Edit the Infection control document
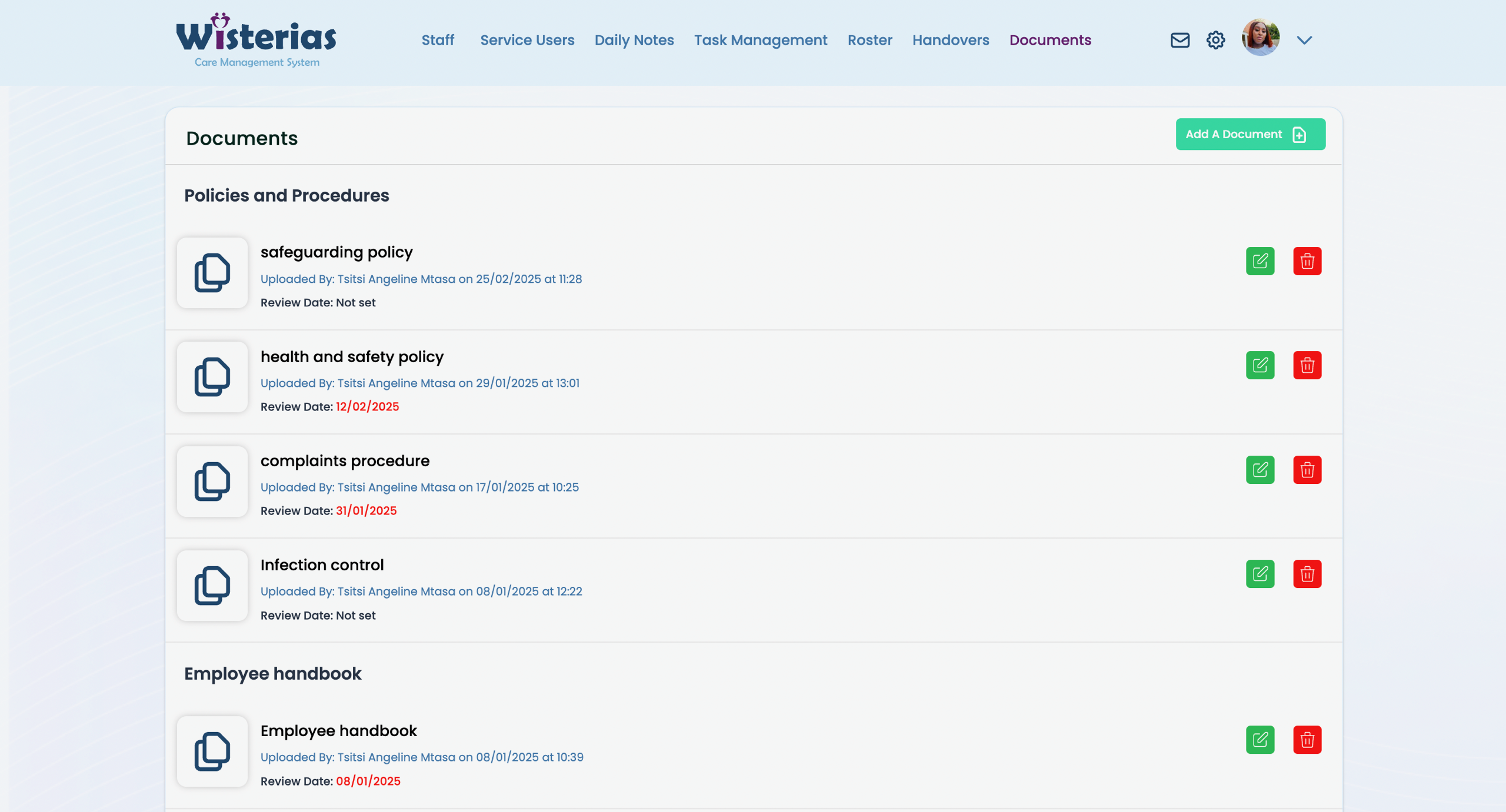 1260,574
